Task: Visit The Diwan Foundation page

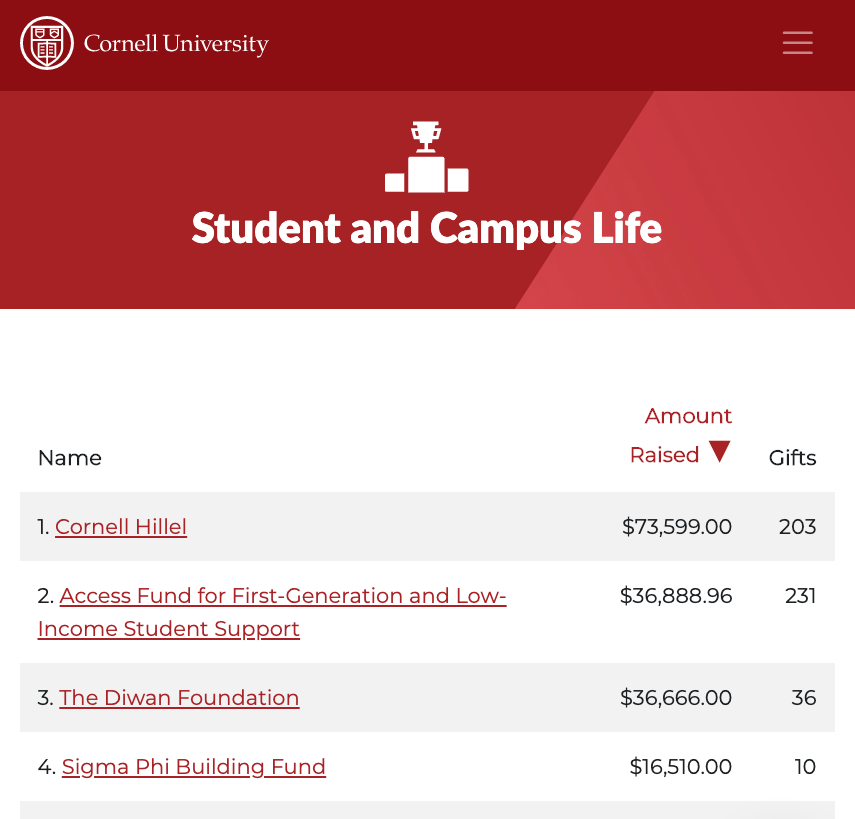Action: point(179,698)
